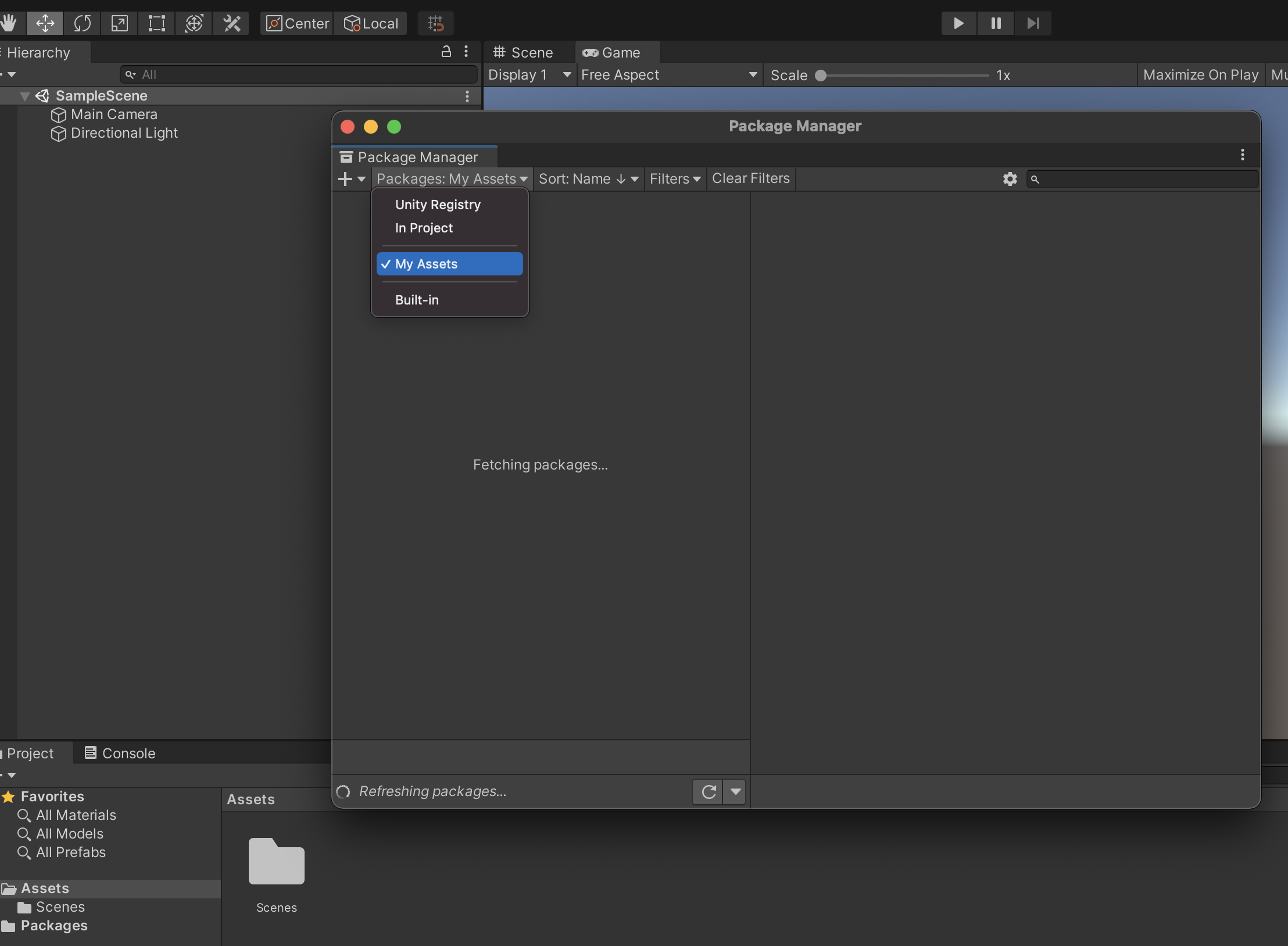Collapse the SampleScene tree arrow

click(24, 96)
